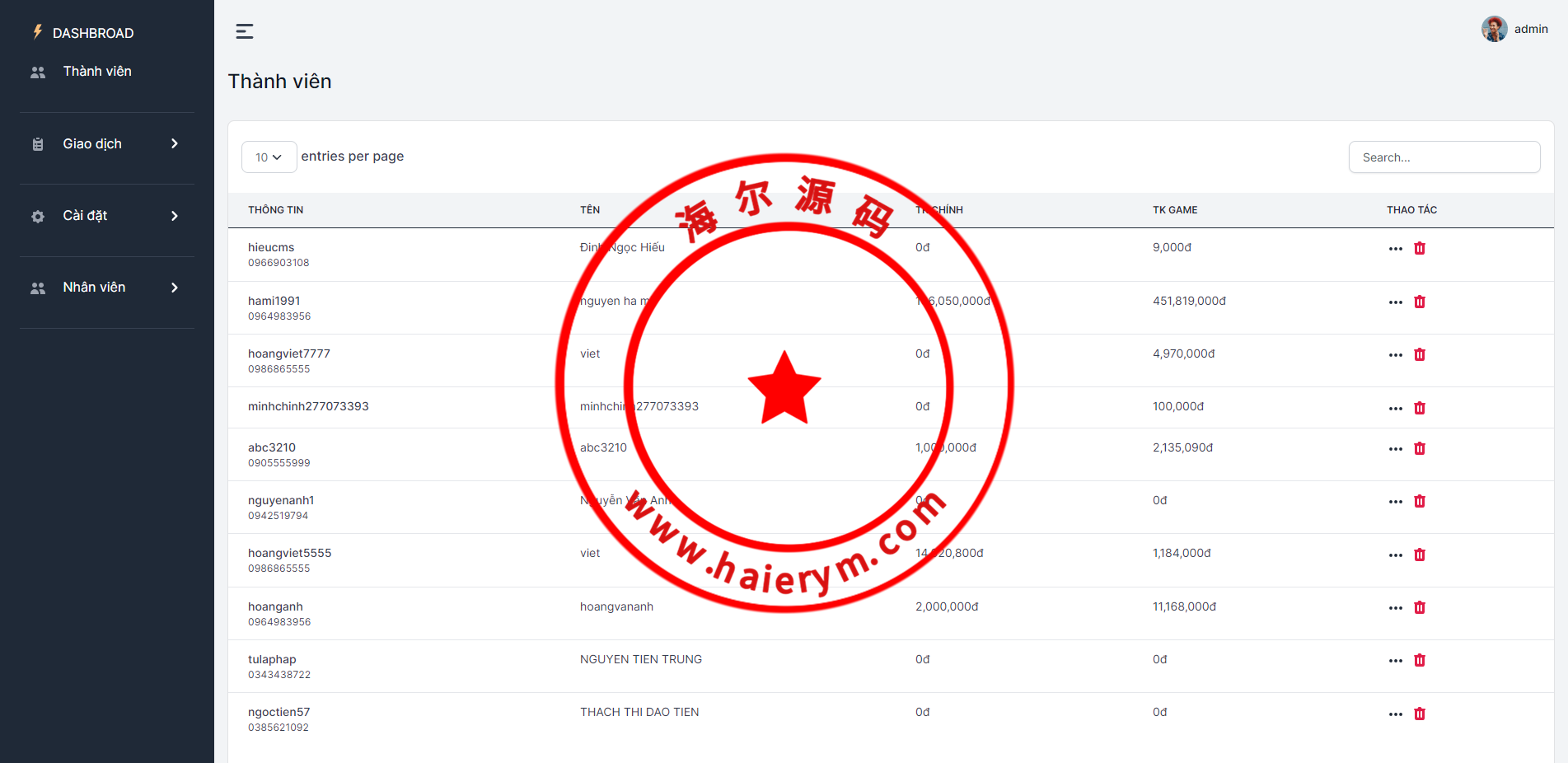Open actions menu for hoanganh row
The image size is (1568, 763).
1395,608
